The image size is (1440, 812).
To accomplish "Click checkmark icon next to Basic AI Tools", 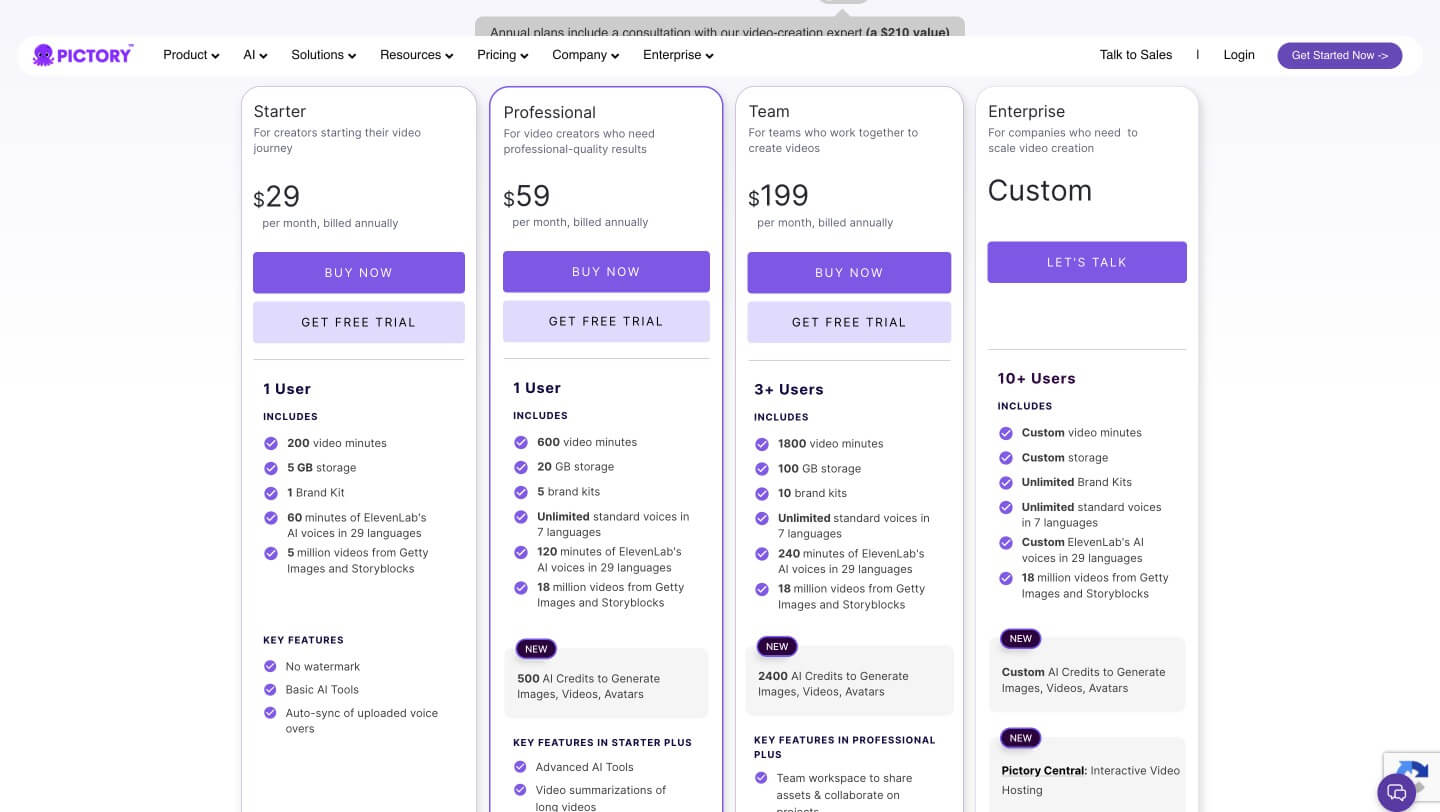I will click(x=270, y=689).
